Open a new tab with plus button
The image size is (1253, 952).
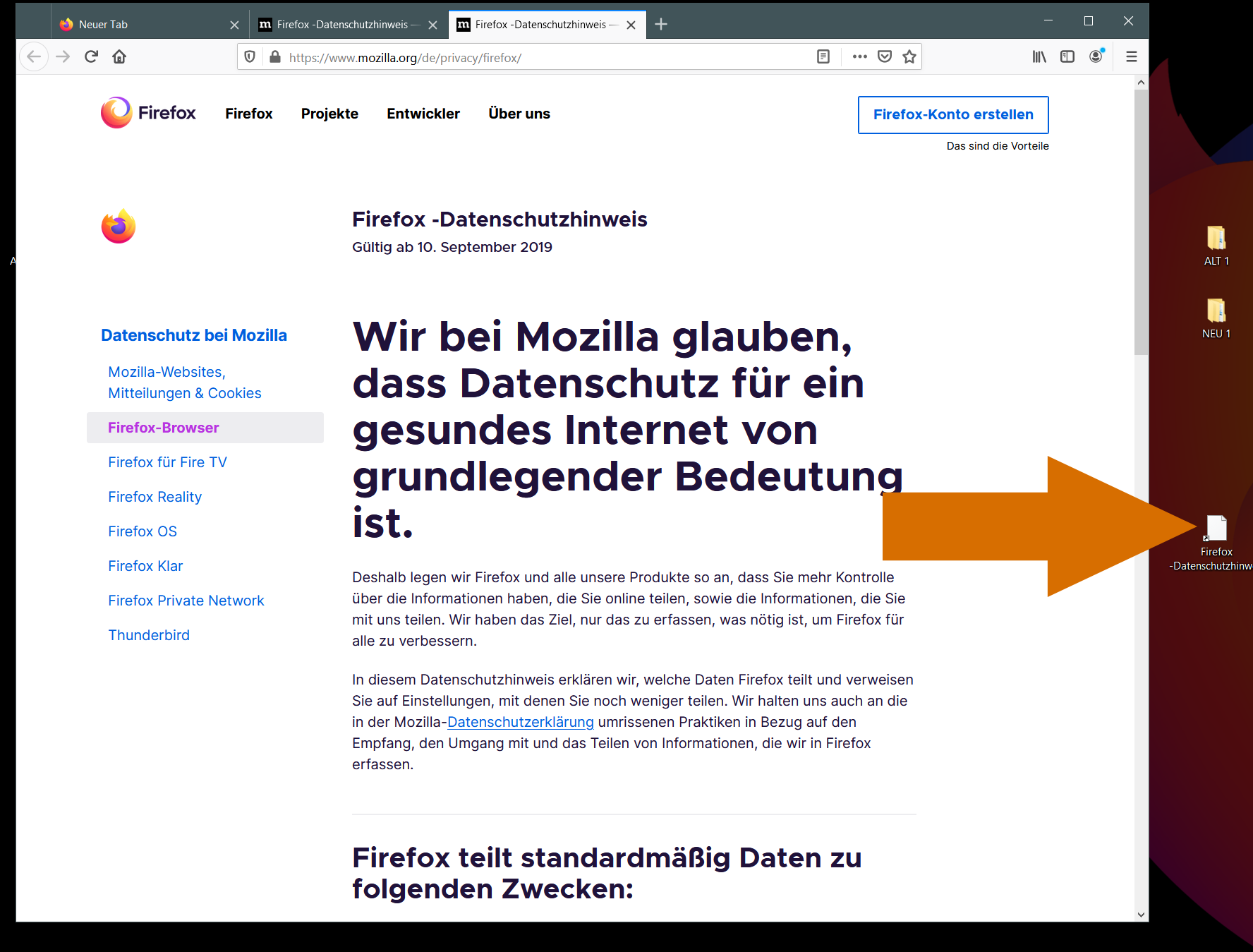[x=661, y=25]
